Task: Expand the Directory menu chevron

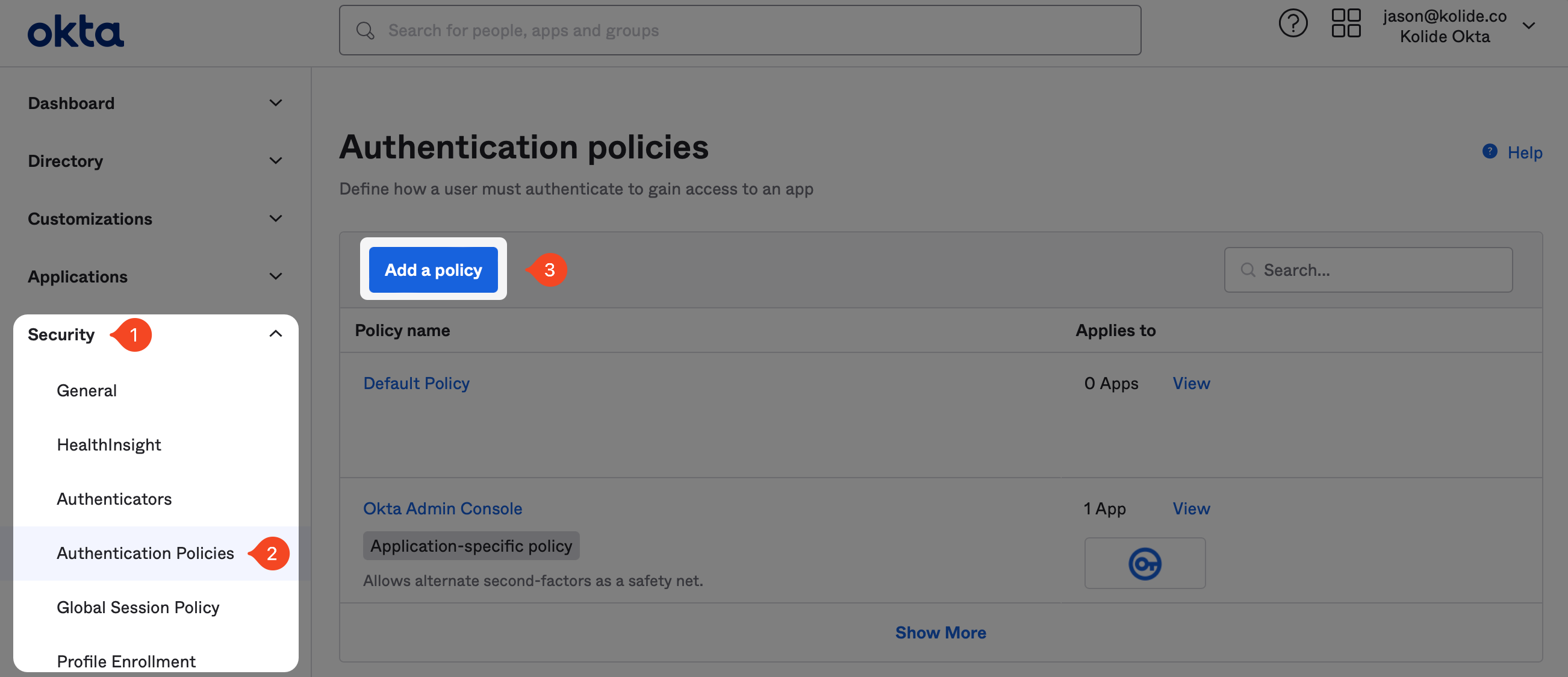Action: 276,161
